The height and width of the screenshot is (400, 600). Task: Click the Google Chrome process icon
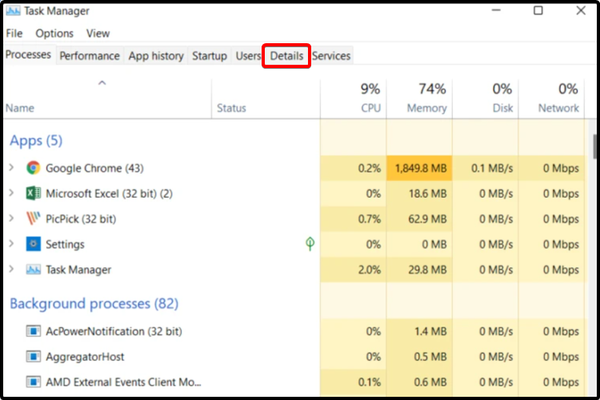tap(33, 168)
